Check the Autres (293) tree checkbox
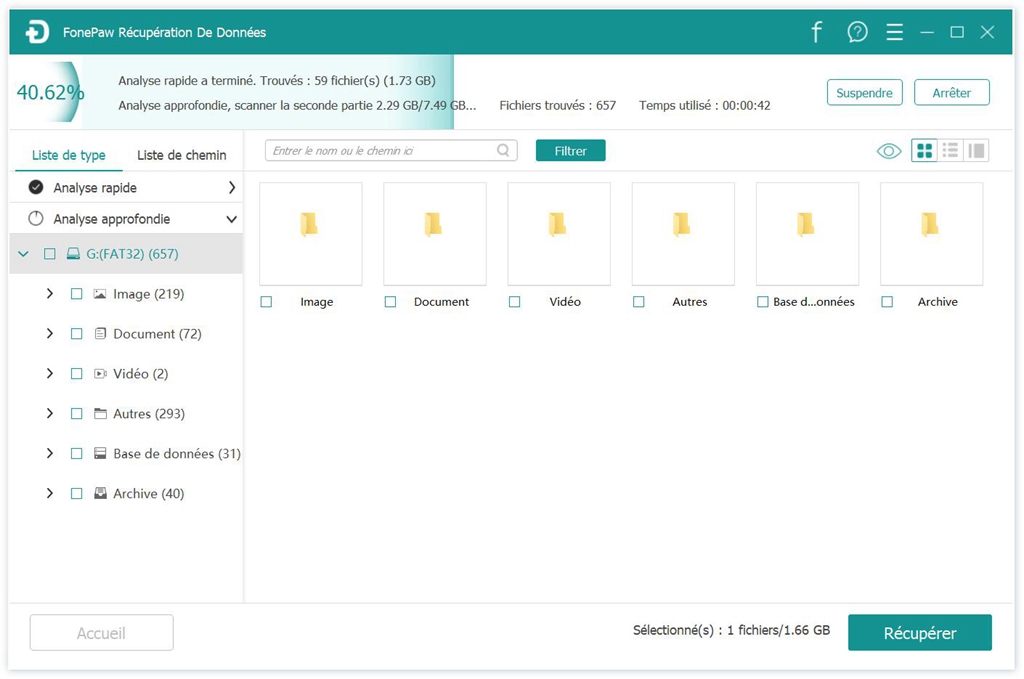Viewport: 1024px width, 679px height. tap(76, 413)
